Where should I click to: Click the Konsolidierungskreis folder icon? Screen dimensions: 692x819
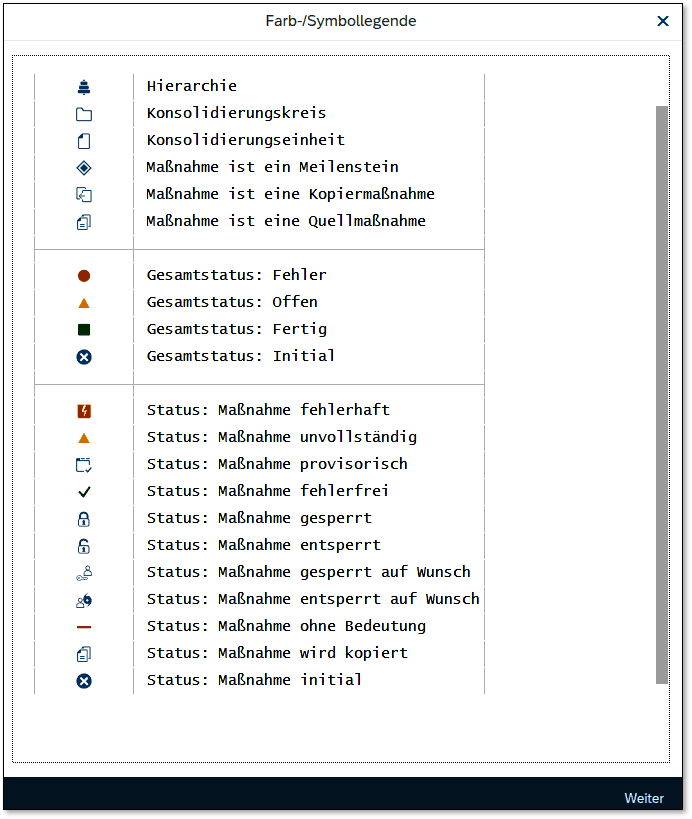pos(84,114)
